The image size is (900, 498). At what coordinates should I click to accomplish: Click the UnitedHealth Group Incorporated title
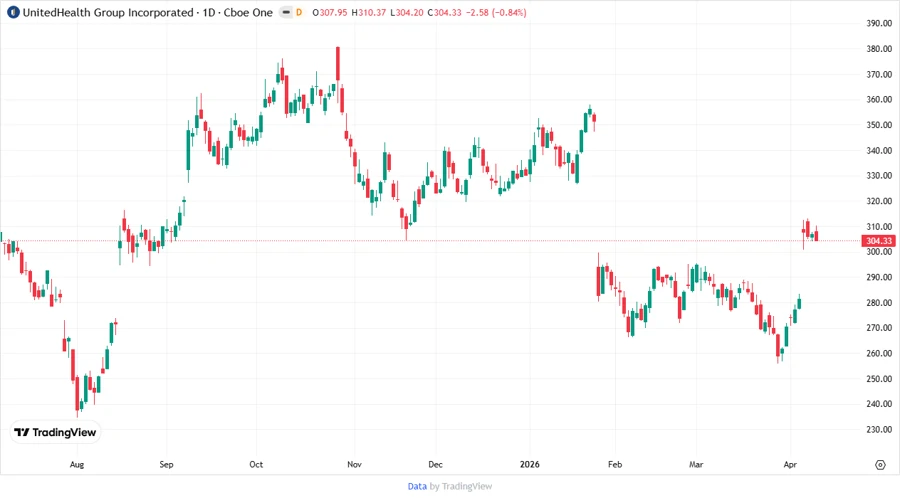pos(108,12)
